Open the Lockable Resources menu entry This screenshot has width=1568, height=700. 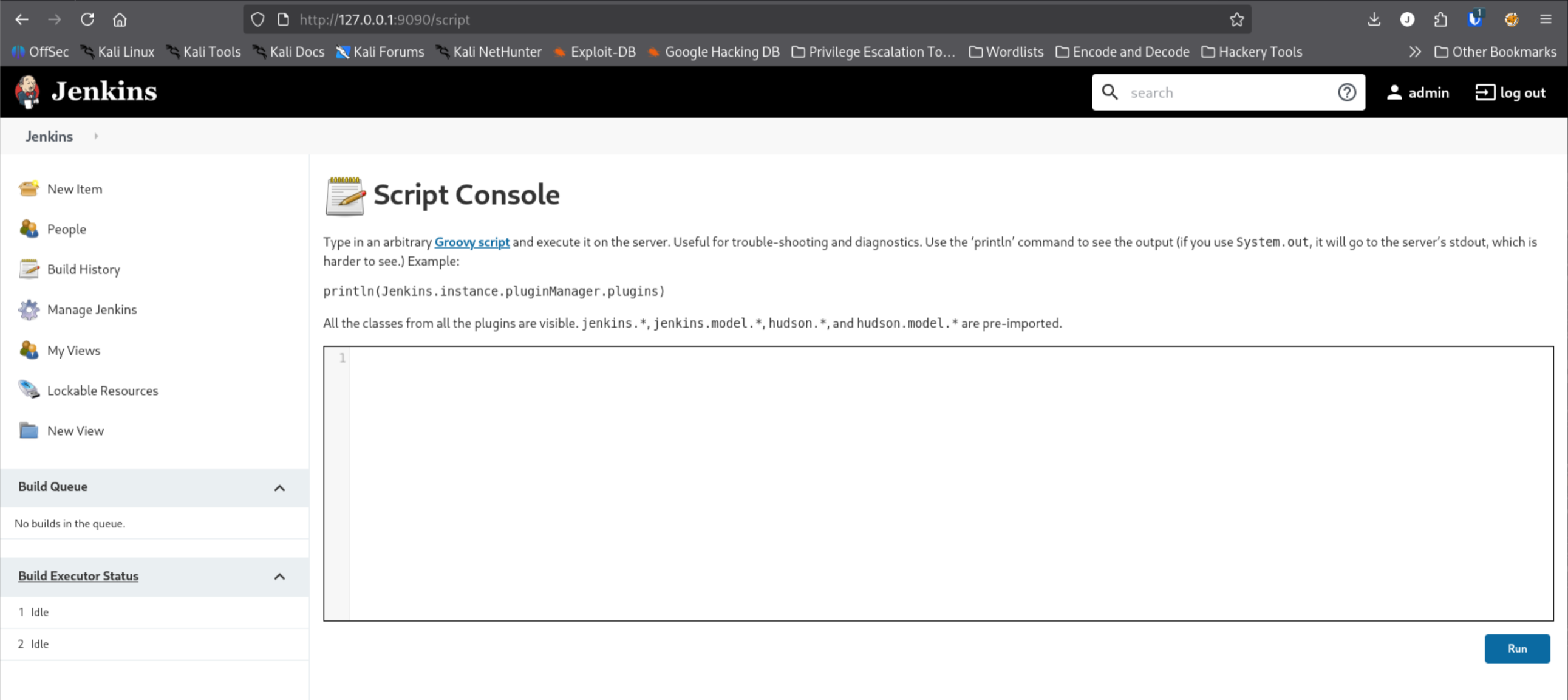coord(103,391)
